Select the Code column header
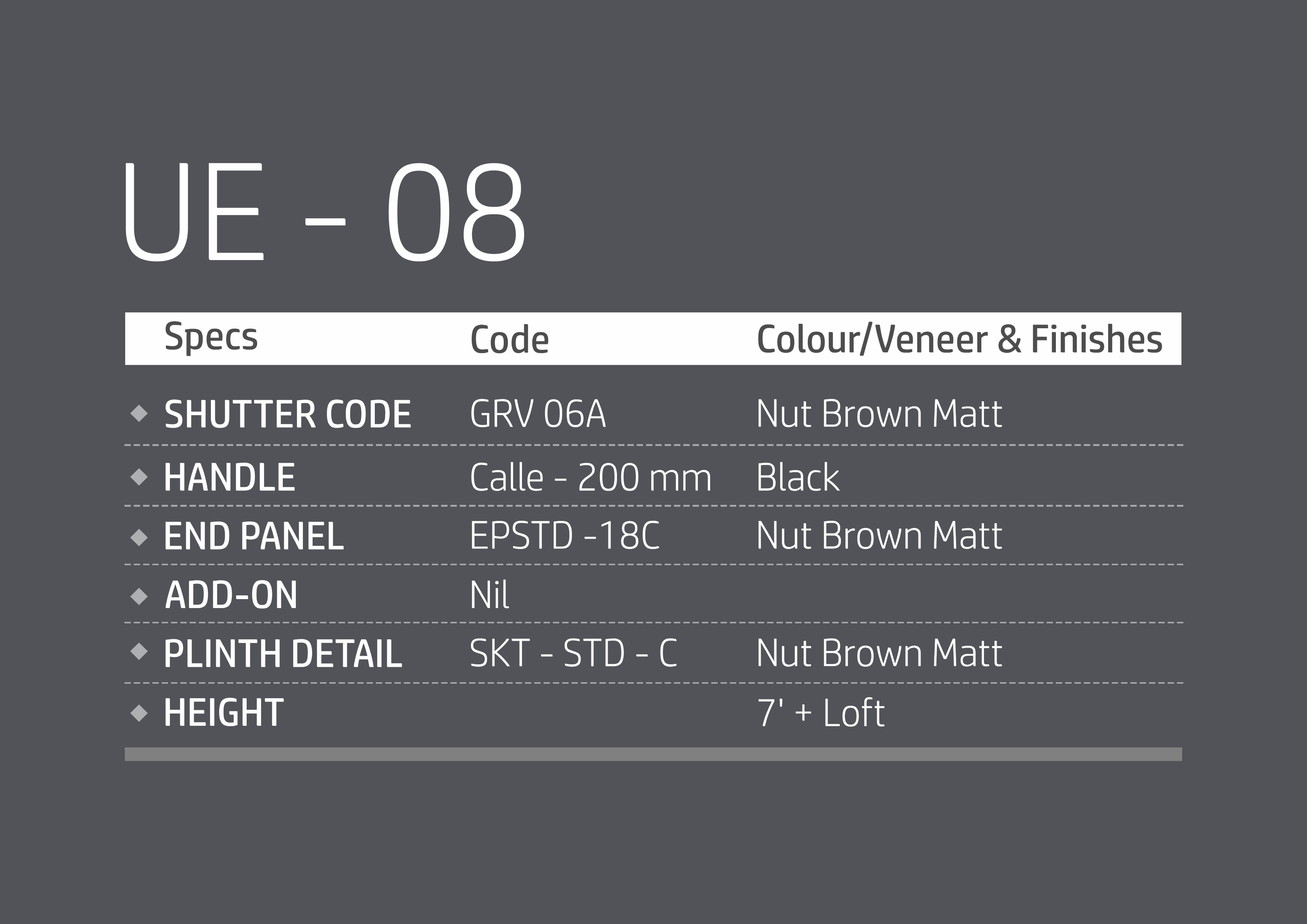The image size is (1307, 924). pyautogui.click(x=509, y=340)
